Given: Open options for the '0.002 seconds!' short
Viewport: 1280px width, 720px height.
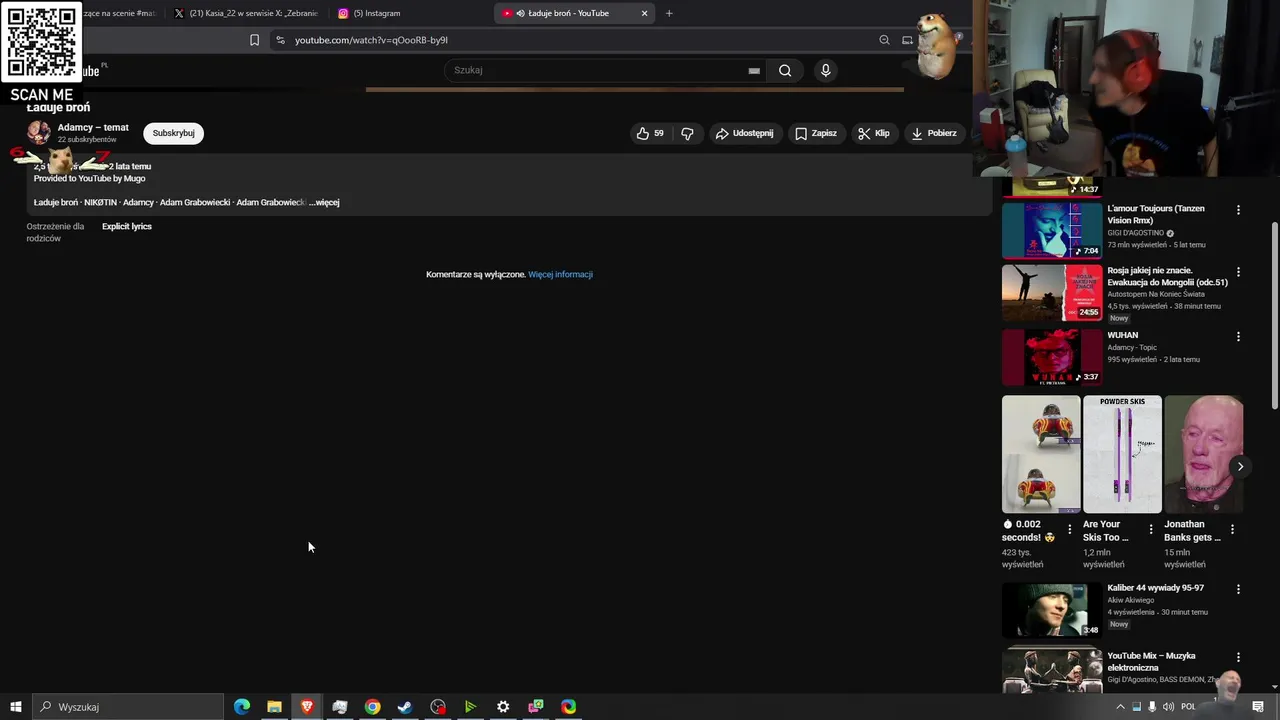Looking at the screenshot, I should pos(1069,529).
